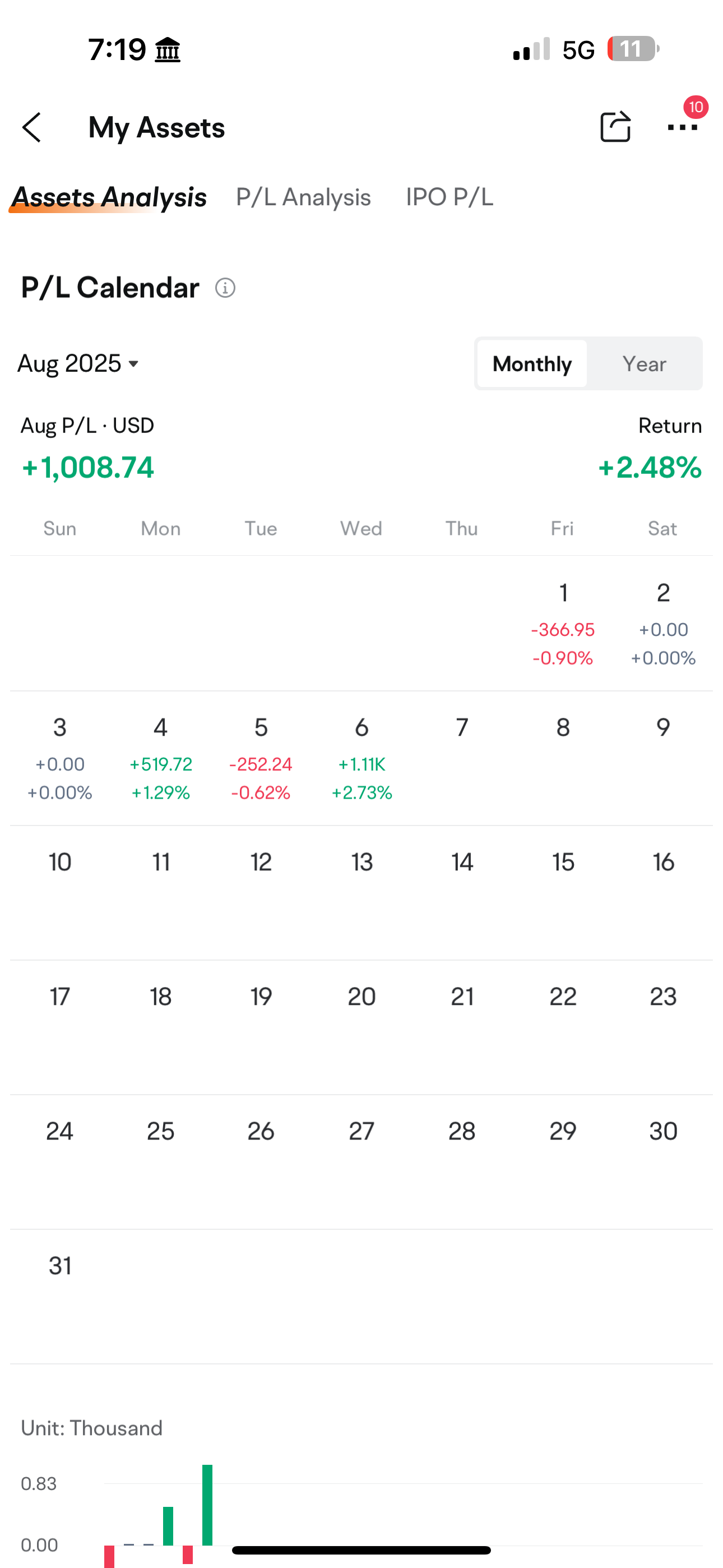Tap the cellular signal bars icon

(531, 49)
